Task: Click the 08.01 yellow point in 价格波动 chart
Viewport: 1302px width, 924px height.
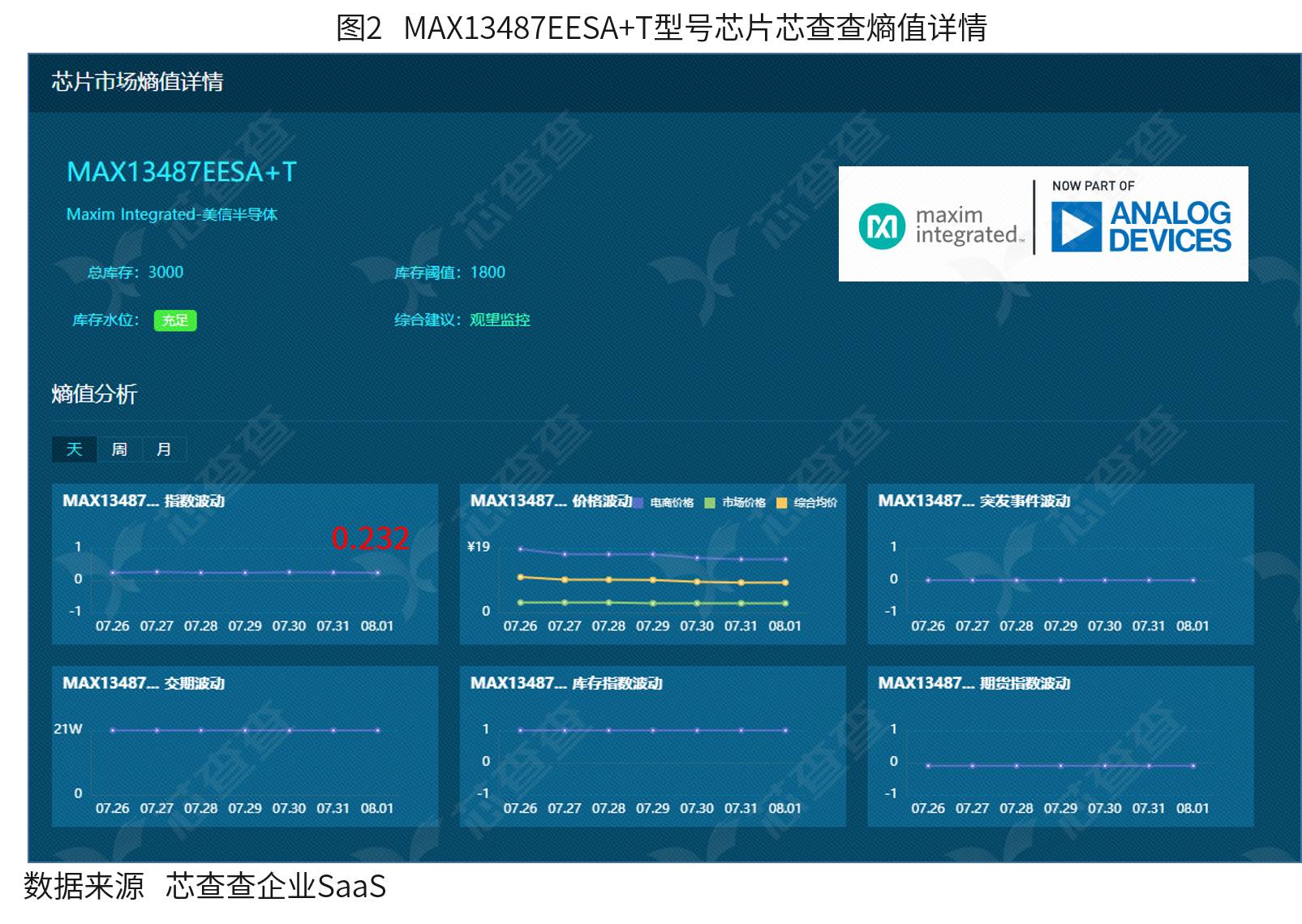Action: point(785,582)
